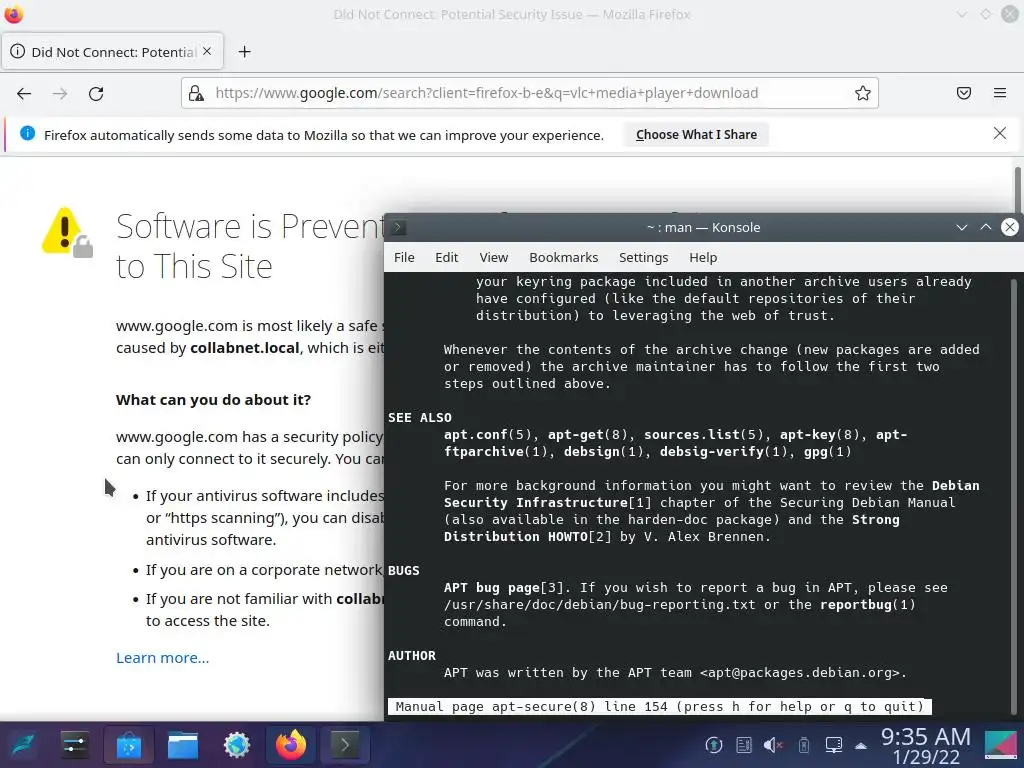Open the Dolphin file manager on the taskbar

pyautogui.click(x=183, y=744)
